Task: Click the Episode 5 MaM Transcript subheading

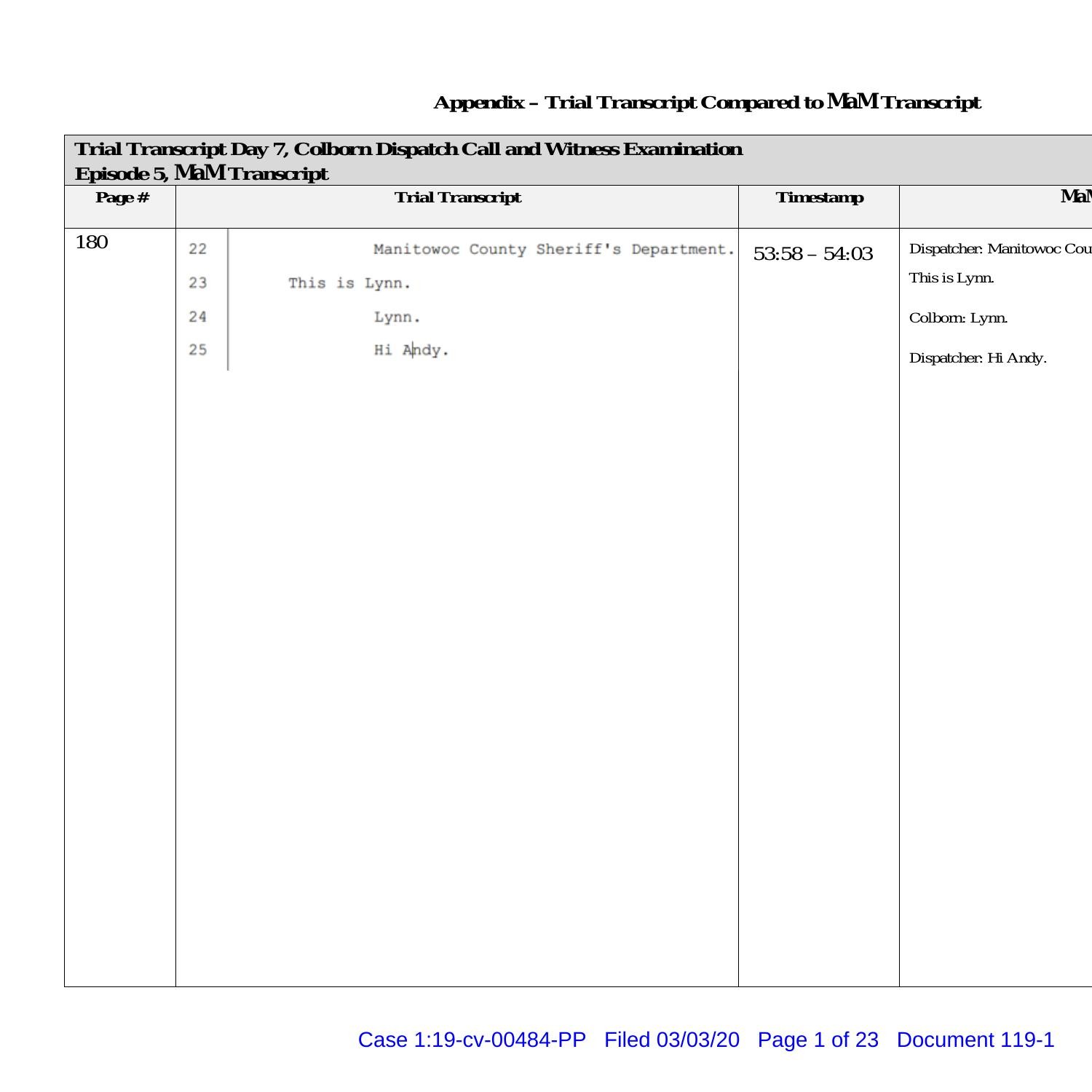Action: point(202,173)
